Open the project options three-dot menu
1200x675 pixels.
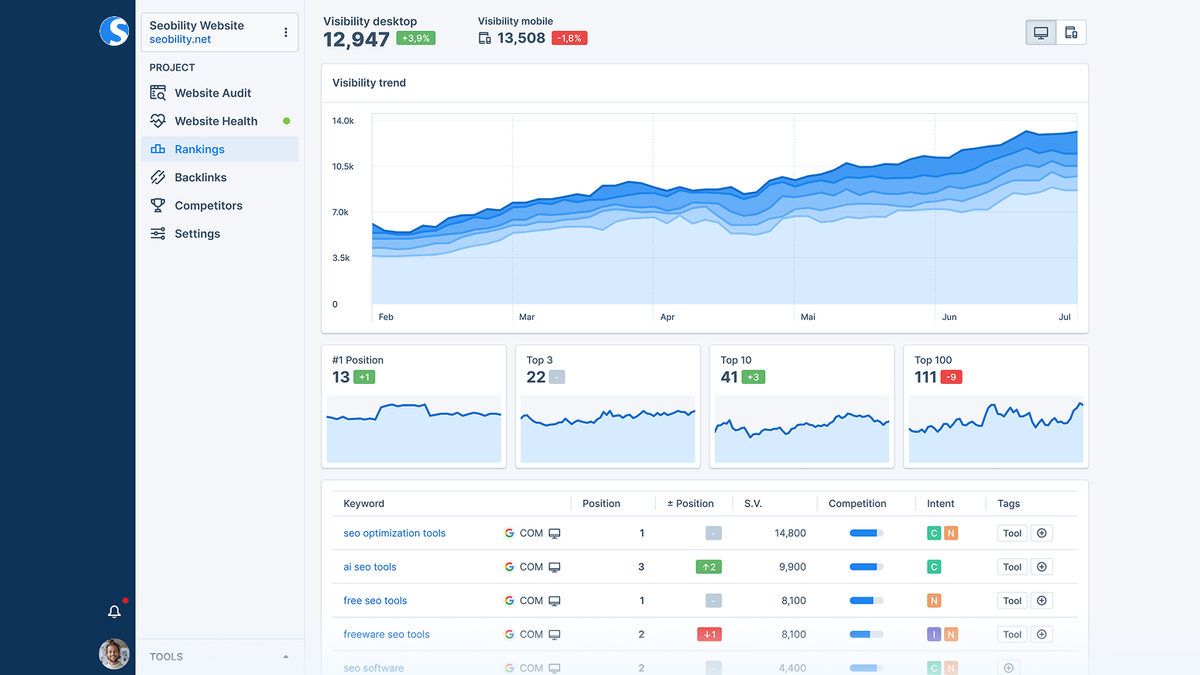tap(286, 32)
